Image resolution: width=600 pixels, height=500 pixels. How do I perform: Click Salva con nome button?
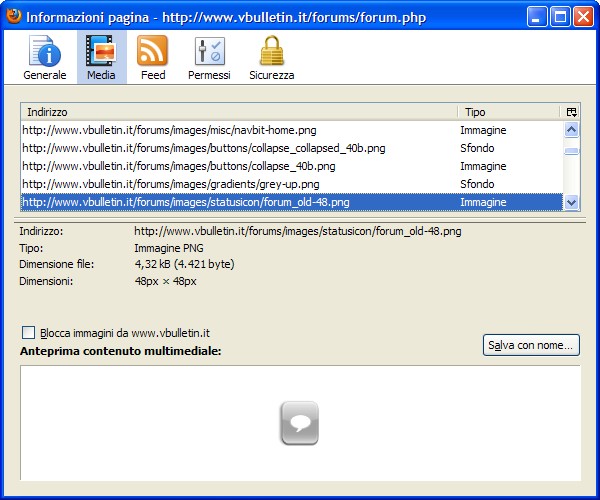click(531, 345)
